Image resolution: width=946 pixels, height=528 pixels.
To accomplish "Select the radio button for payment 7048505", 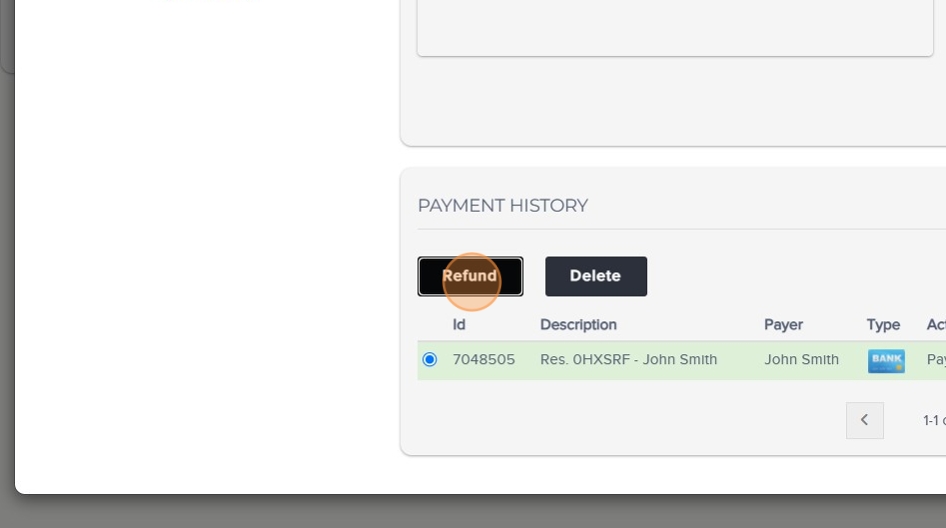I will (x=430, y=360).
